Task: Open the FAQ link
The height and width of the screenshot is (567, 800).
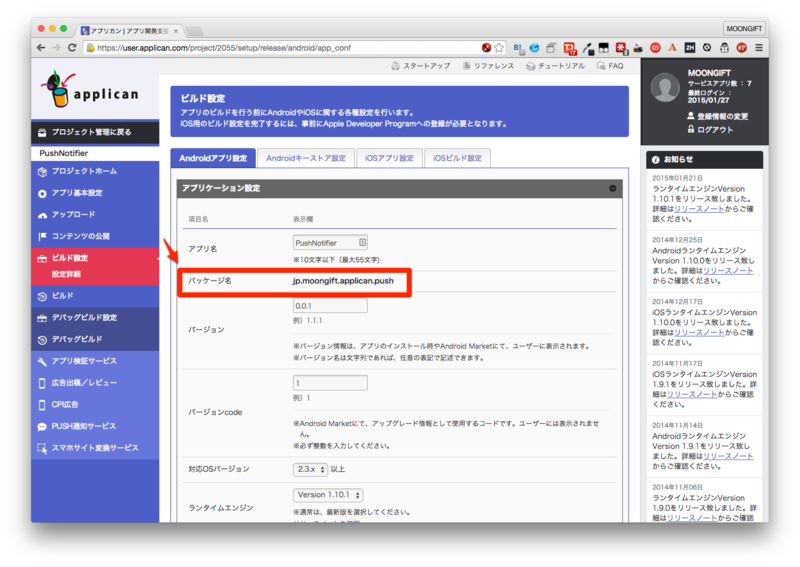Action: click(x=610, y=66)
